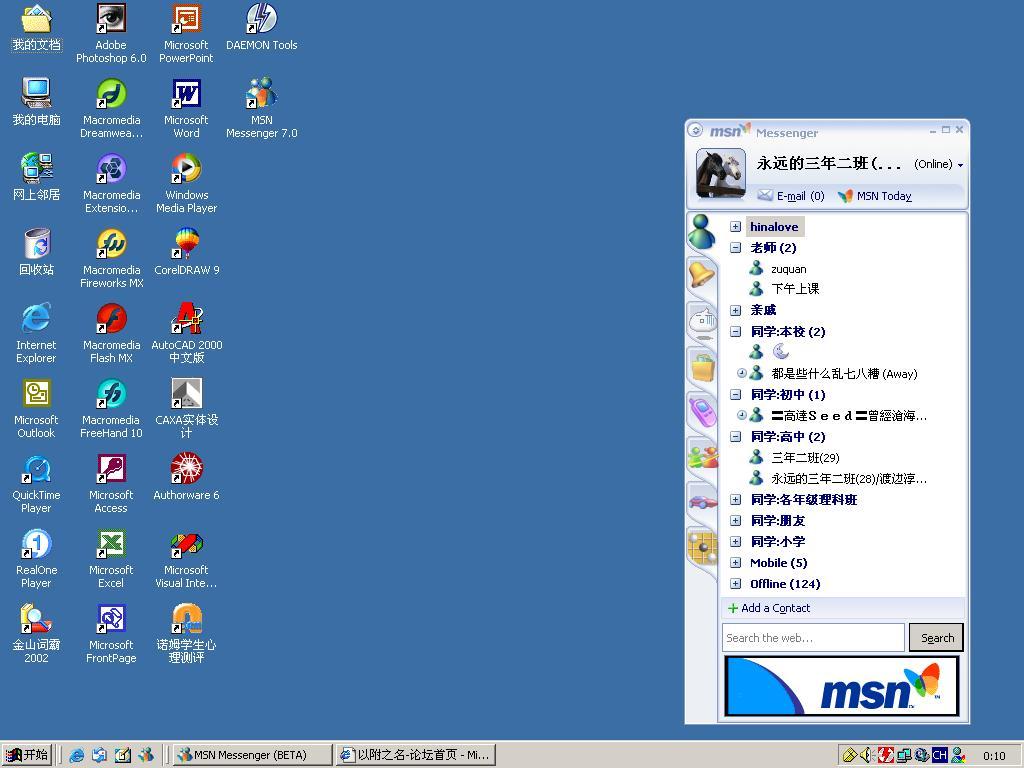Launch QuickTime Player desktop icon
The height and width of the screenshot is (768, 1024).
(36, 484)
